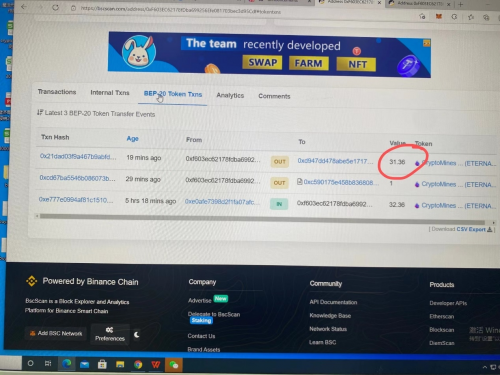This screenshot has width=500, height=375.
Task: Open the Network Status link
Action: [x=328, y=329]
